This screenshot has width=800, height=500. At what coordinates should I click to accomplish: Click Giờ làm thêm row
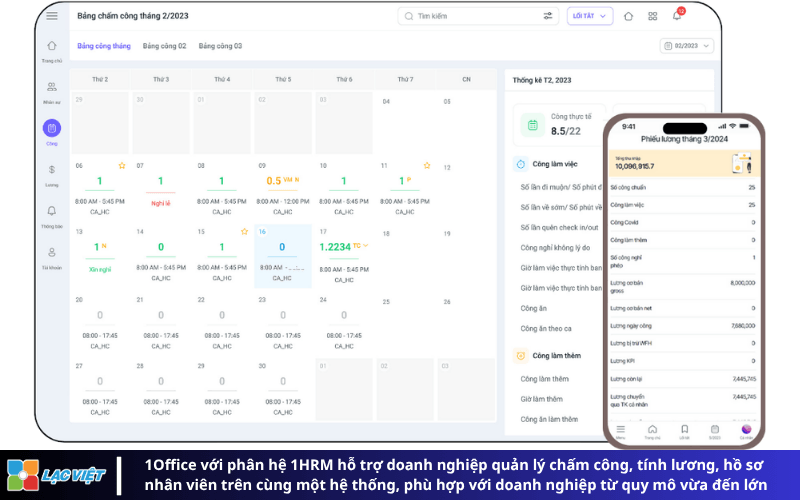541,399
